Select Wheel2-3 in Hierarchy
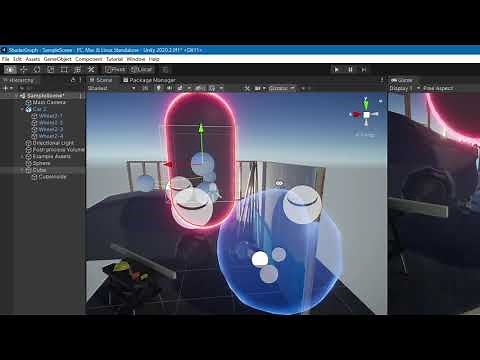480x360 pixels. 51,129
